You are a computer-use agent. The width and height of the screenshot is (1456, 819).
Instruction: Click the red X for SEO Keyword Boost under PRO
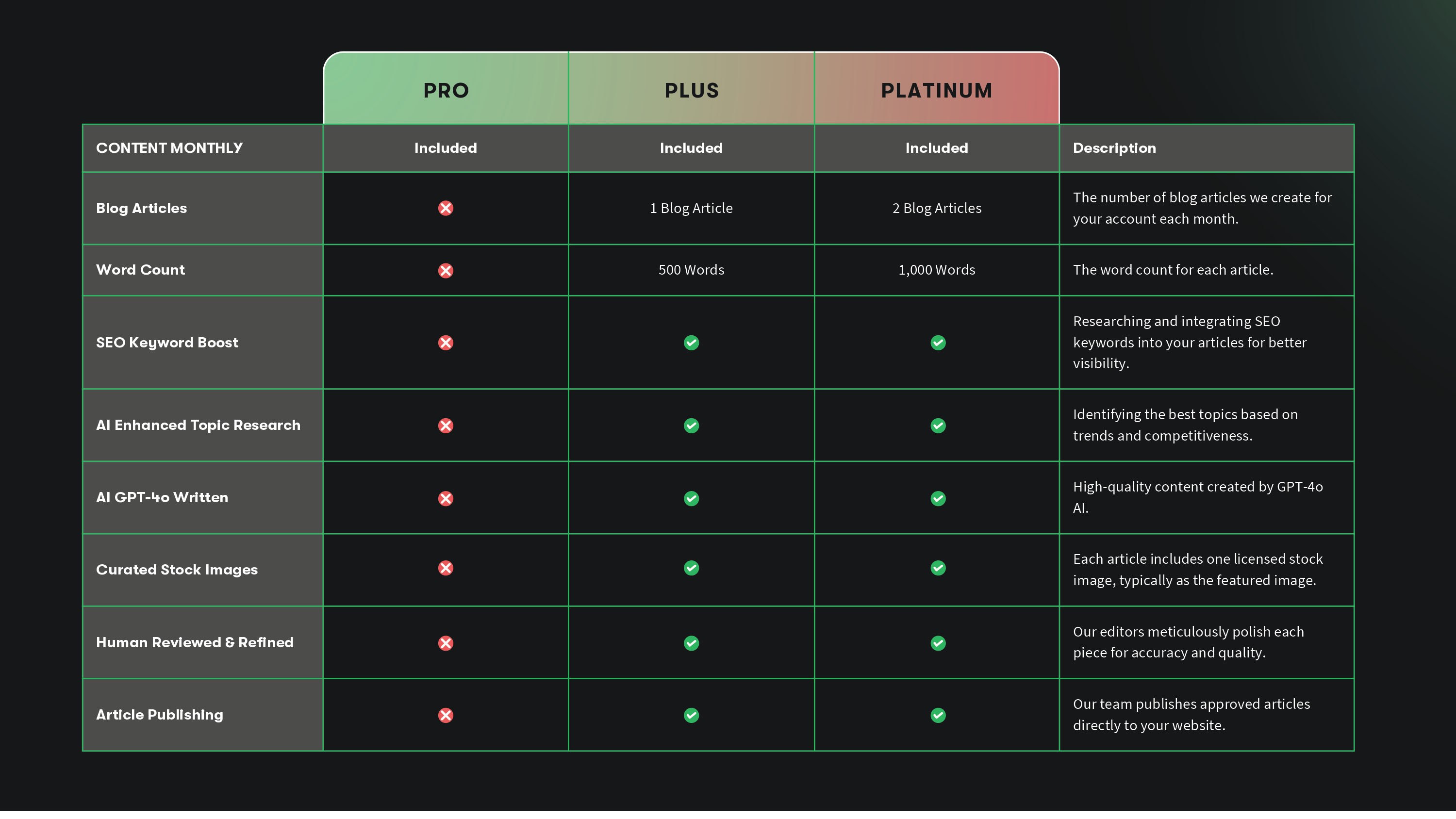446,343
